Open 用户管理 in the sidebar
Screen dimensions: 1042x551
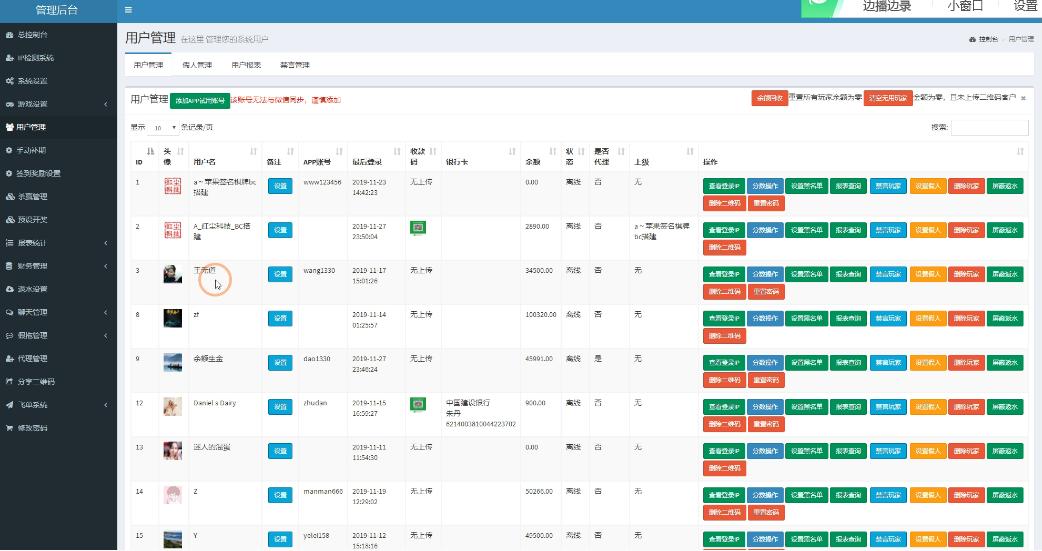tap(30, 127)
